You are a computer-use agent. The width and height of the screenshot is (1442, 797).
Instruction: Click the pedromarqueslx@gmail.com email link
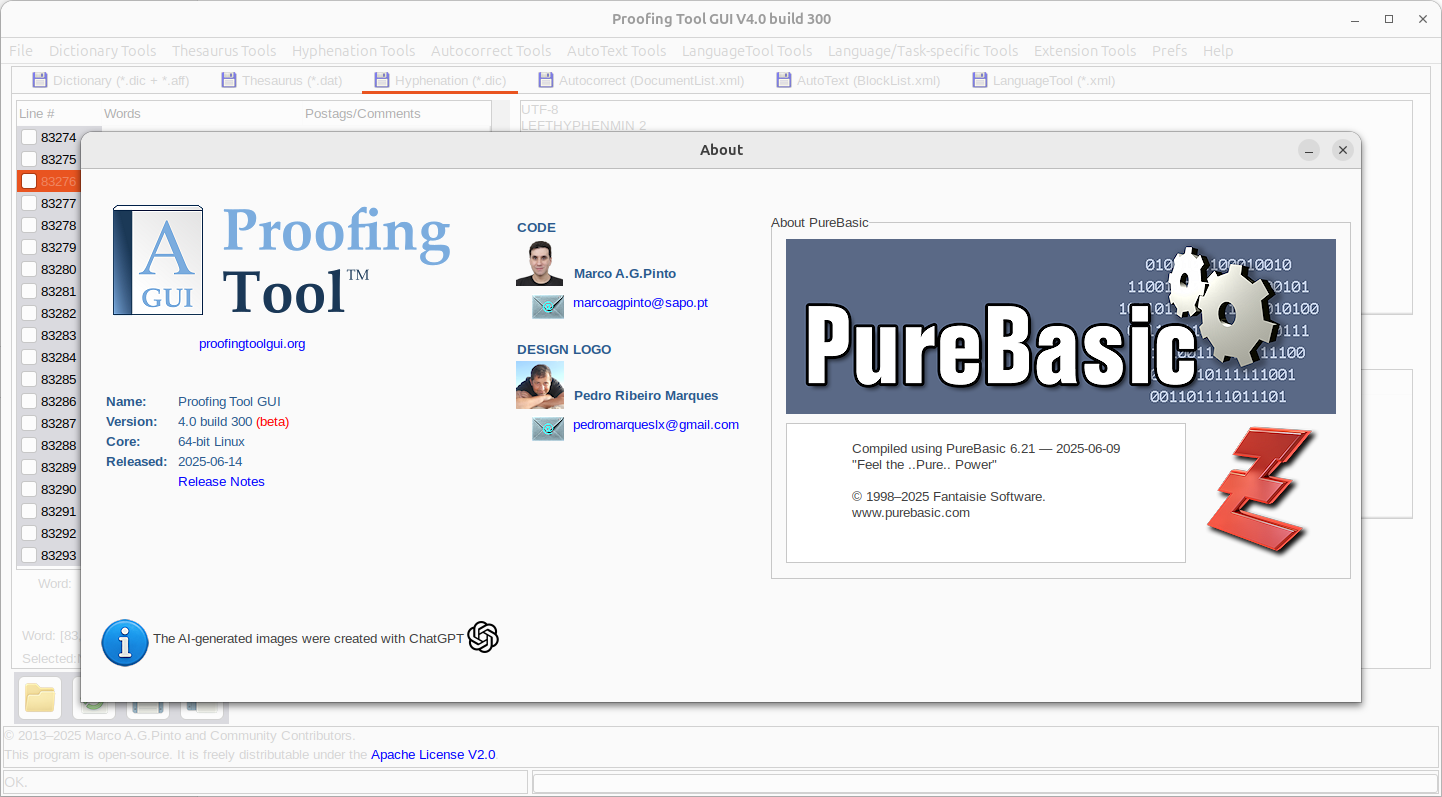(x=656, y=425)
